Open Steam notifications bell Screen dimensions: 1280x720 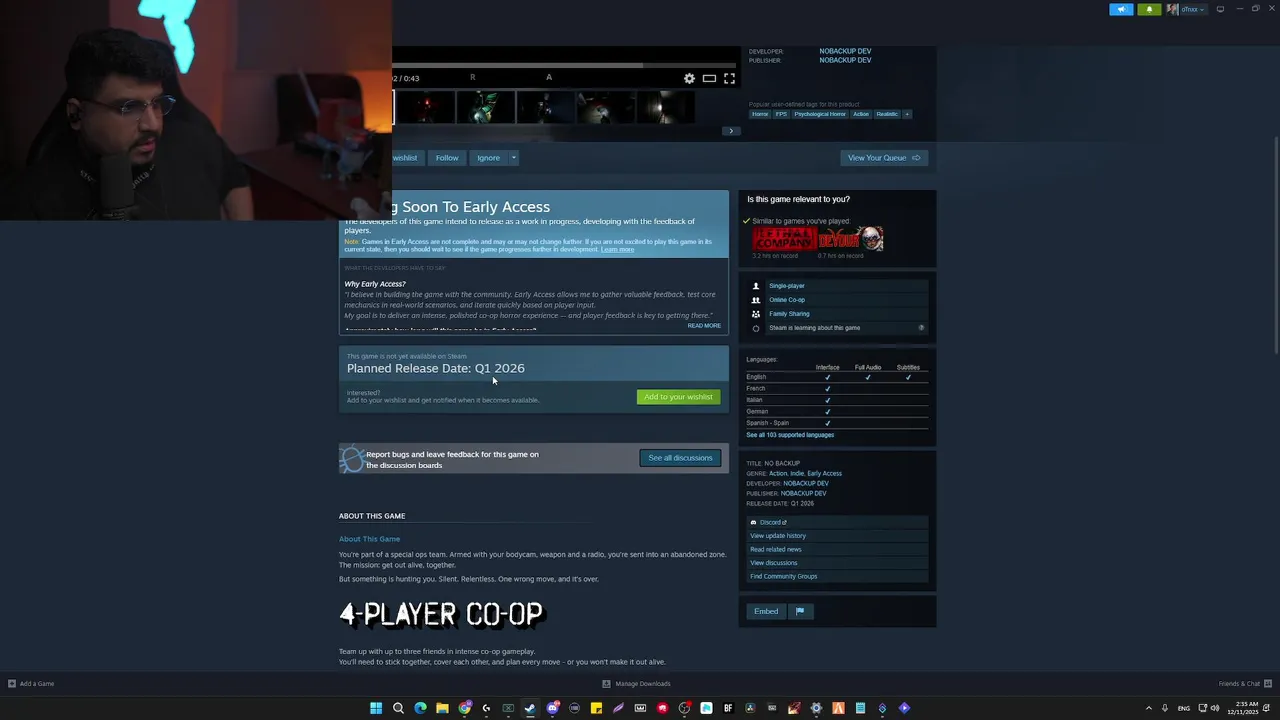[1149, 9]
